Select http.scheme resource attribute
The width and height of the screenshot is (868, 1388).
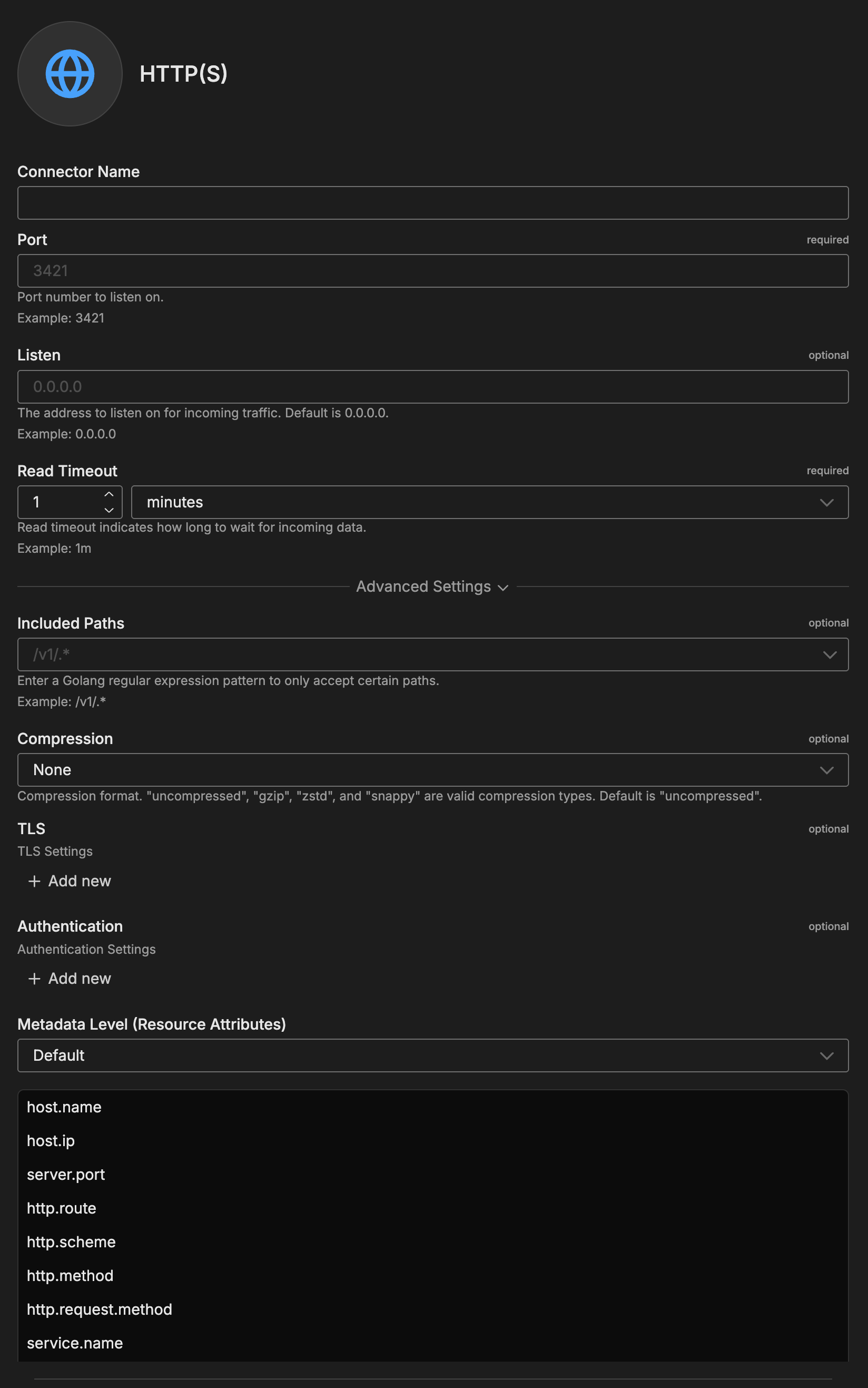(x=71, y=1242)
